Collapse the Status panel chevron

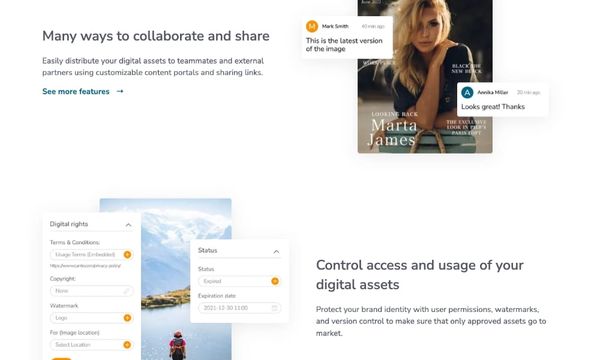pyautogui.click(x=276, y=251)
